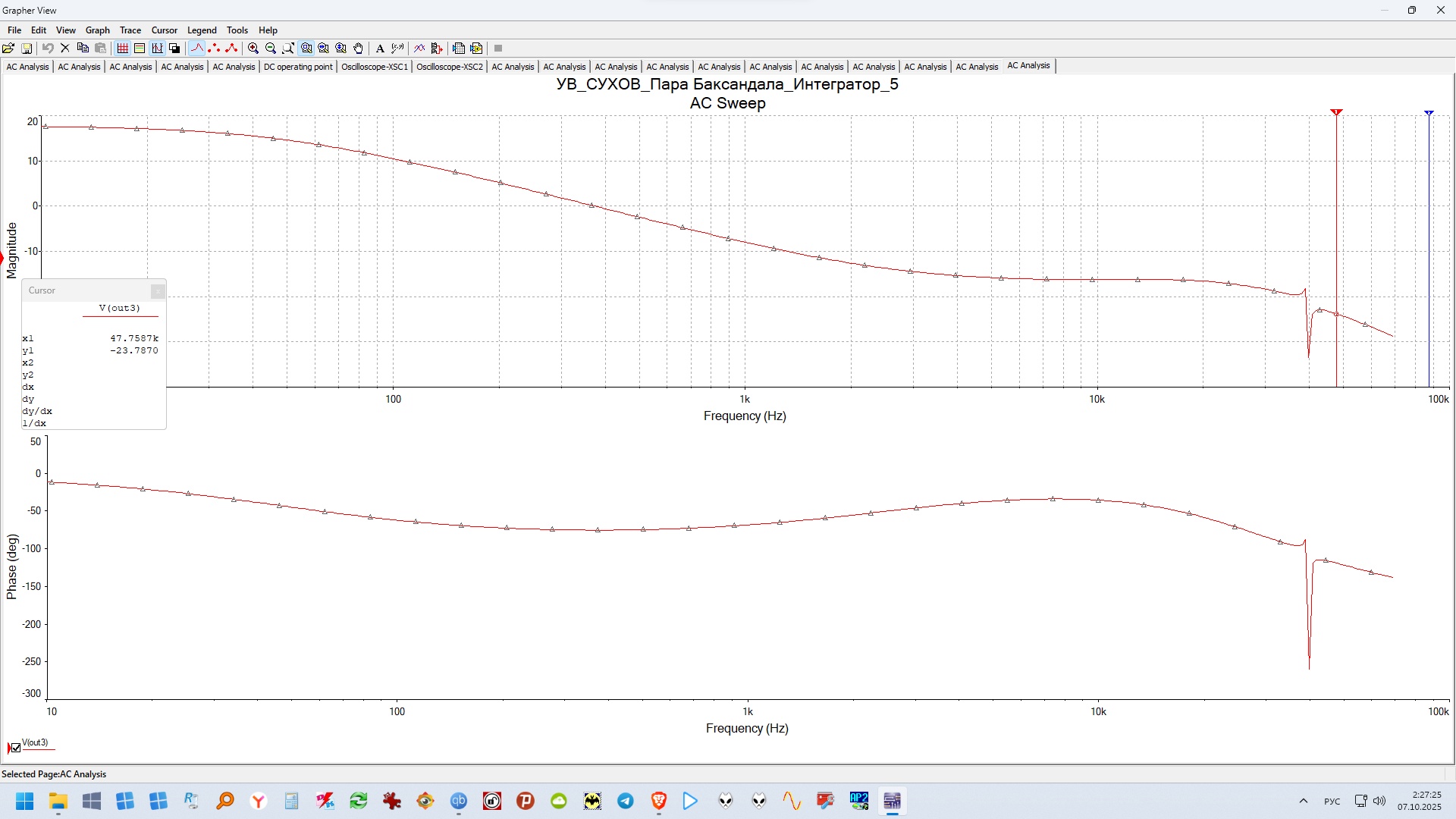Viewport: 1456px width, 819px height.
Task: Toggle the Show Grid toolbar icon
Action: (122, 48)
